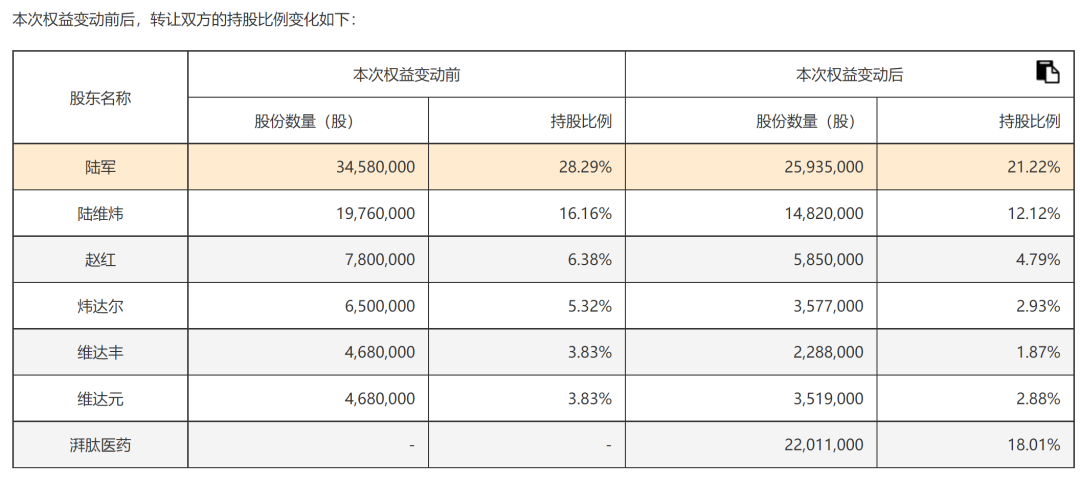Click the 19,760,000 shares cell
Screen dimensions: 1080x482
coord(308,213)
